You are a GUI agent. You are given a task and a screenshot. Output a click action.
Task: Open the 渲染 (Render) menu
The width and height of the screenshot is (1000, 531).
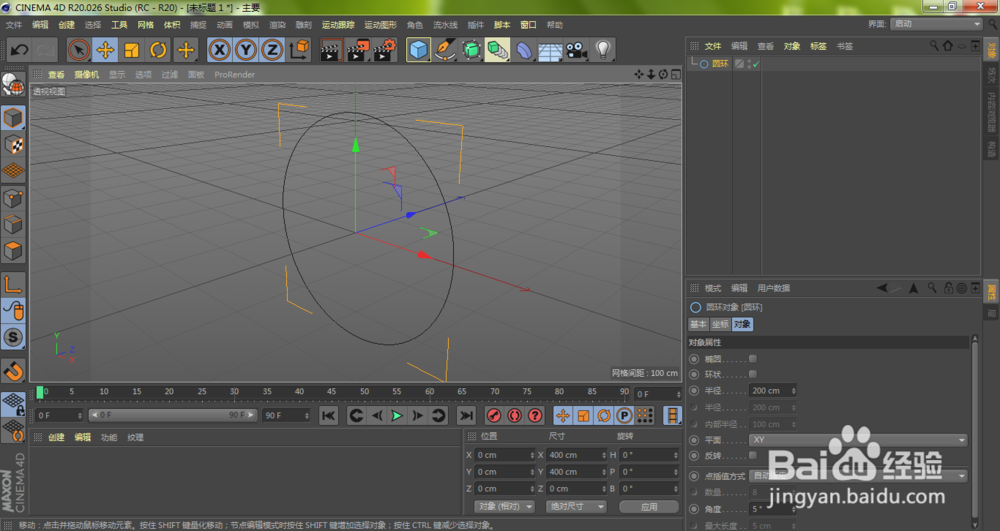click(278, 24)
